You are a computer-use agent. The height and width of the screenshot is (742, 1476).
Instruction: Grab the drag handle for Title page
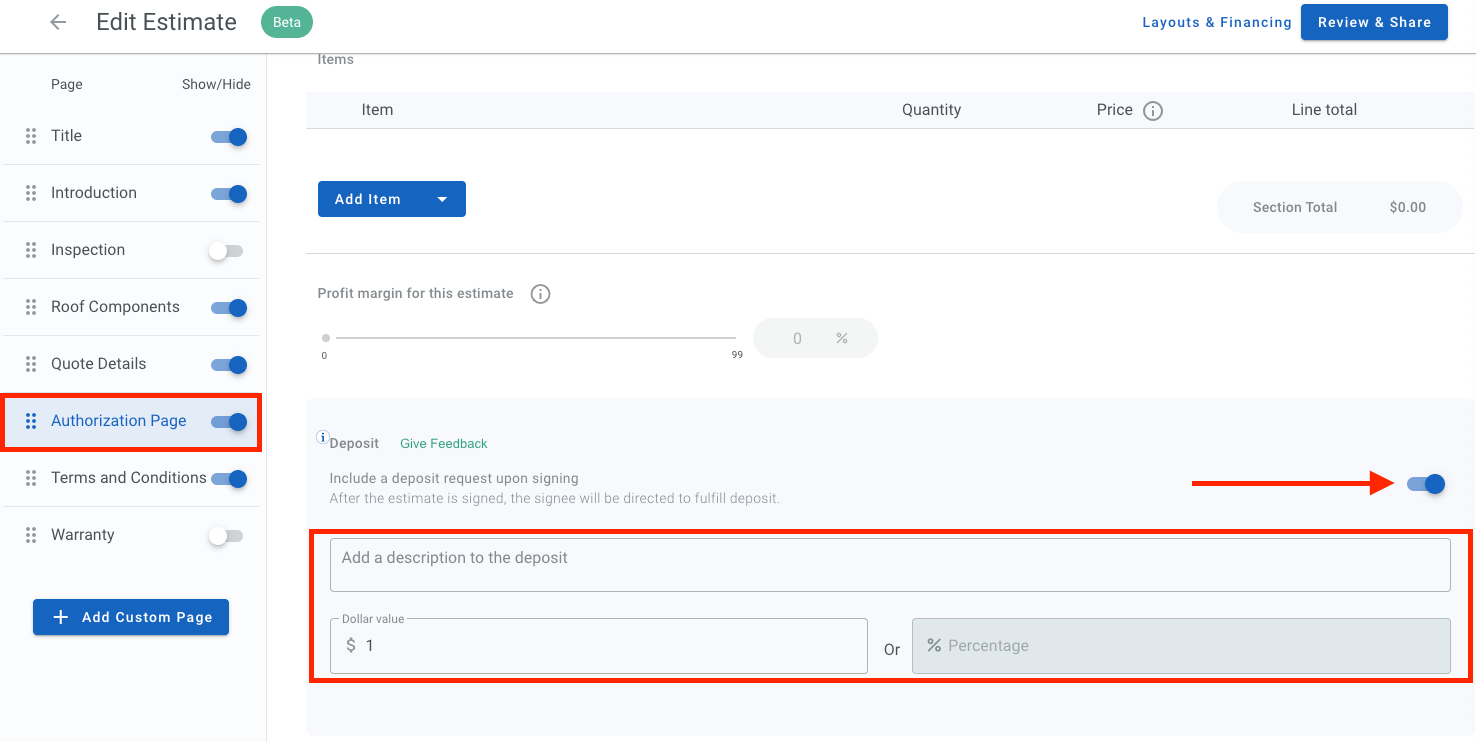(31, 136)
